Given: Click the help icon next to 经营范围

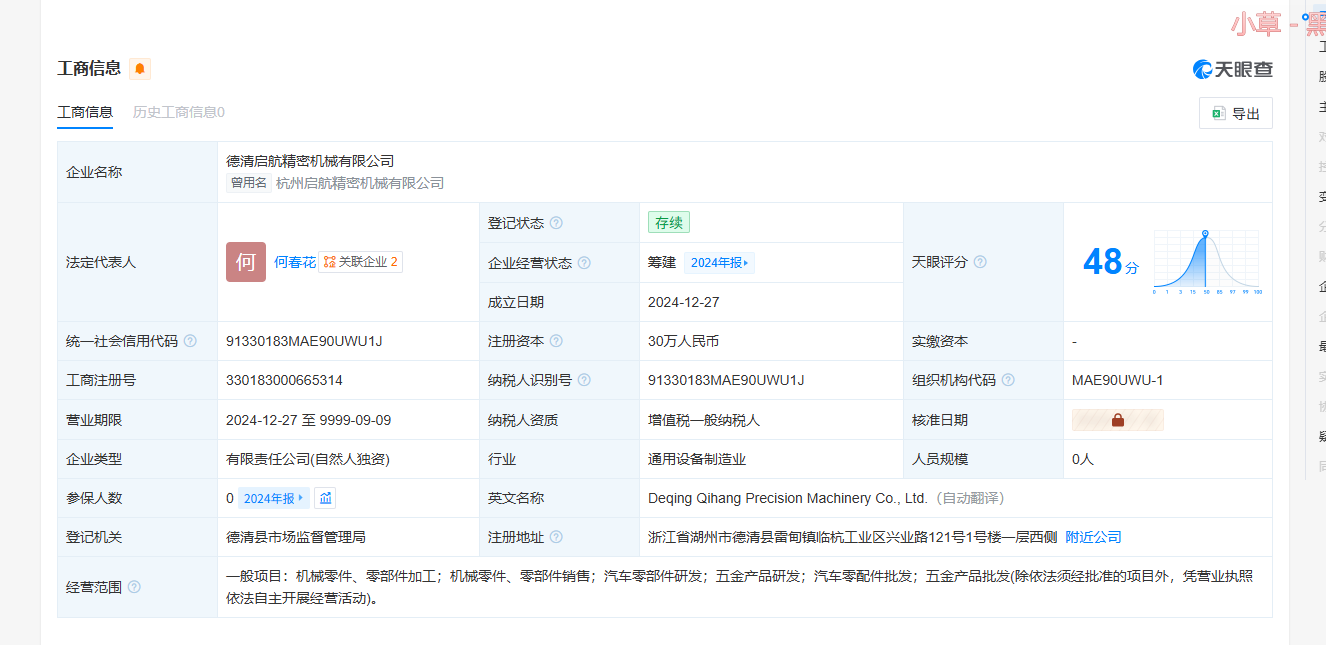Looking at the screenshot, I should (134, 587).
